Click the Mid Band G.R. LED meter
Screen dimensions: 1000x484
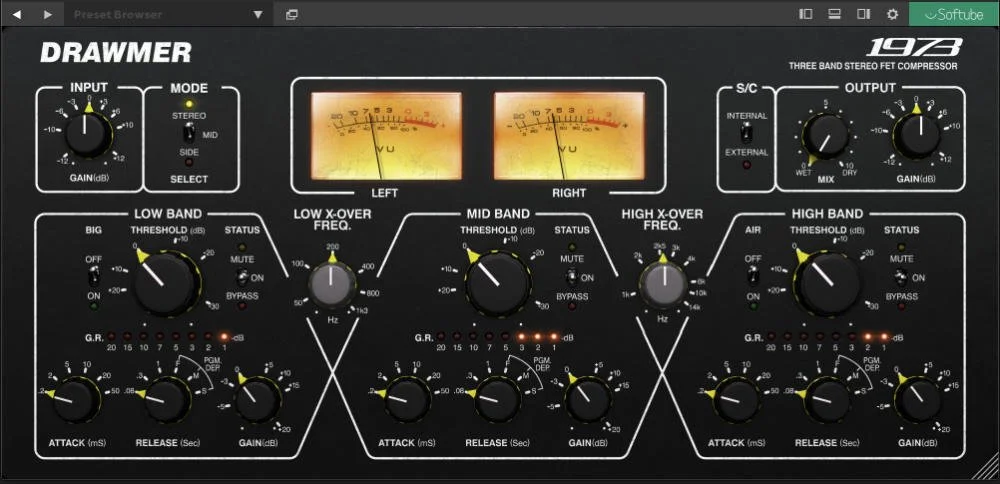(x=497, y=336)
